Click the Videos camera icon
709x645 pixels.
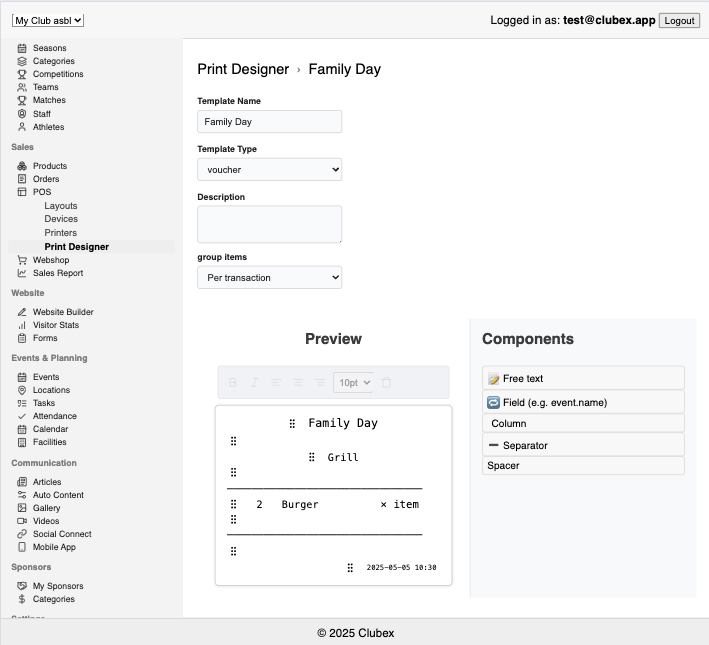(x=22, y=521)
